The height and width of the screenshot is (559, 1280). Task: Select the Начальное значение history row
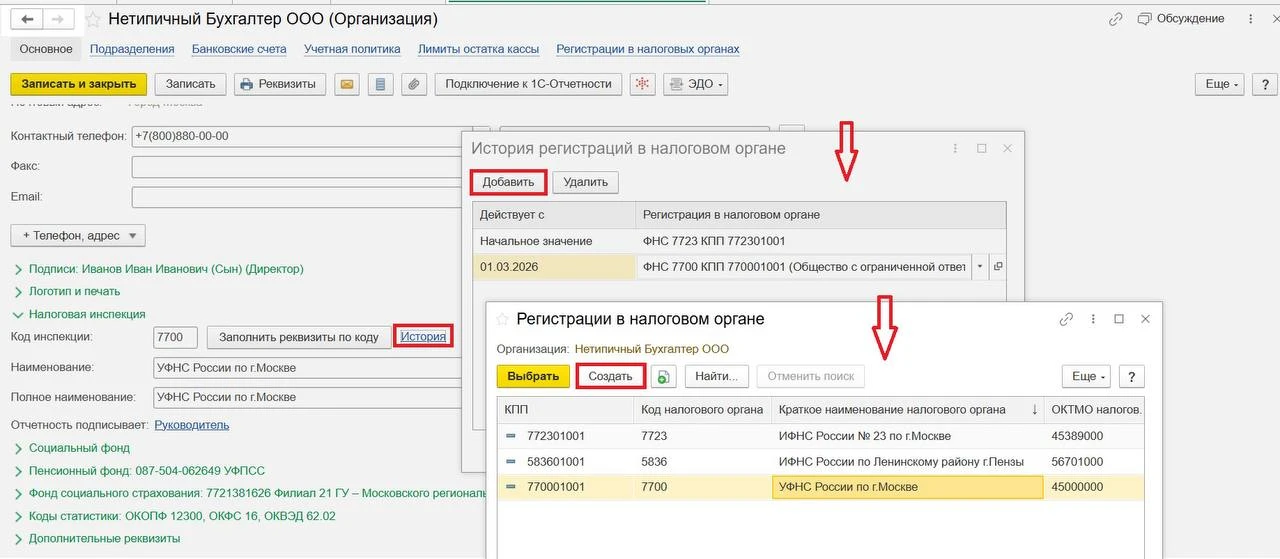(739, 241)
